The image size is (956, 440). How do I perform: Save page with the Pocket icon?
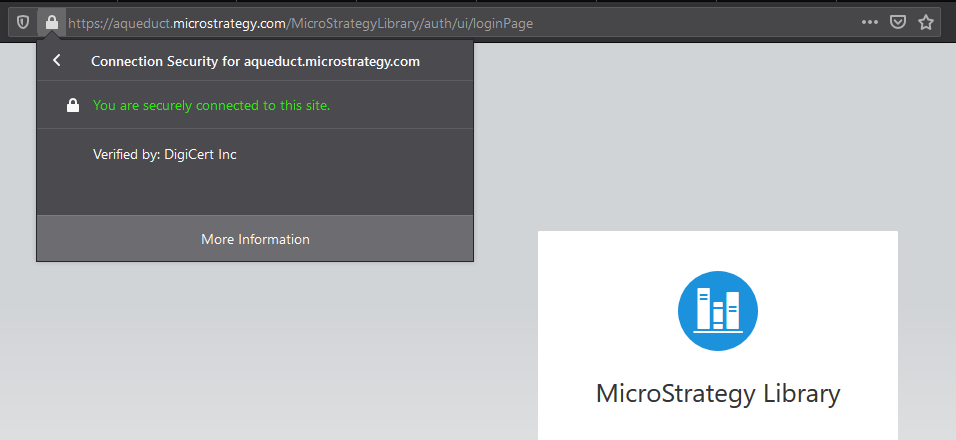tap(898, 22)
